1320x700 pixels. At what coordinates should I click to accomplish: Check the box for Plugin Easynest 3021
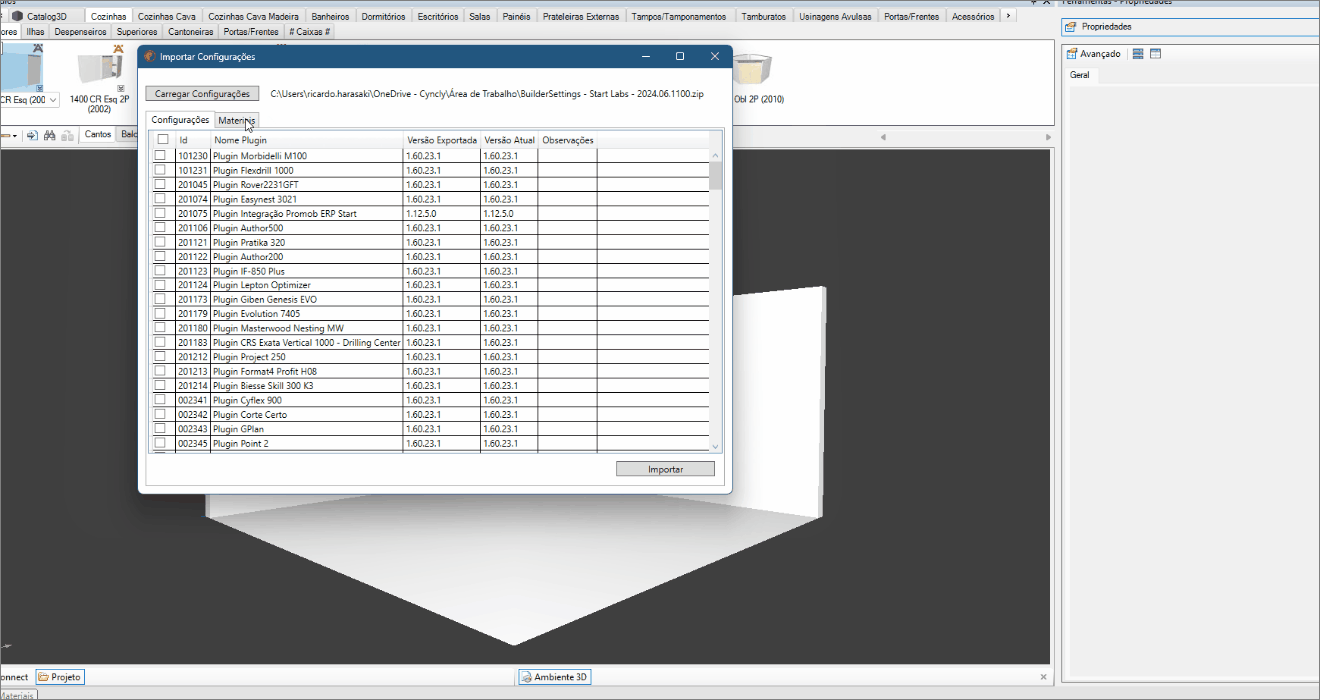click(x=160, y=199)
